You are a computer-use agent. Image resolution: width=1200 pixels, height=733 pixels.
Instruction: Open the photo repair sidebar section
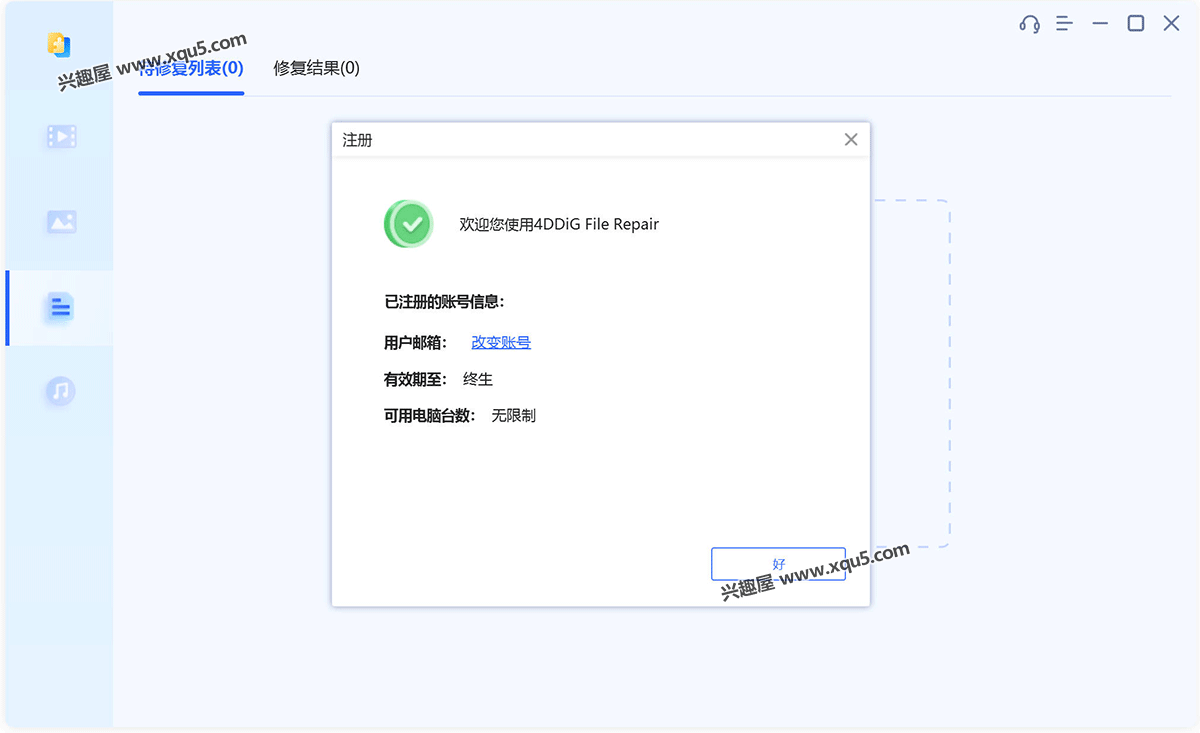click(x=61, y=222)
